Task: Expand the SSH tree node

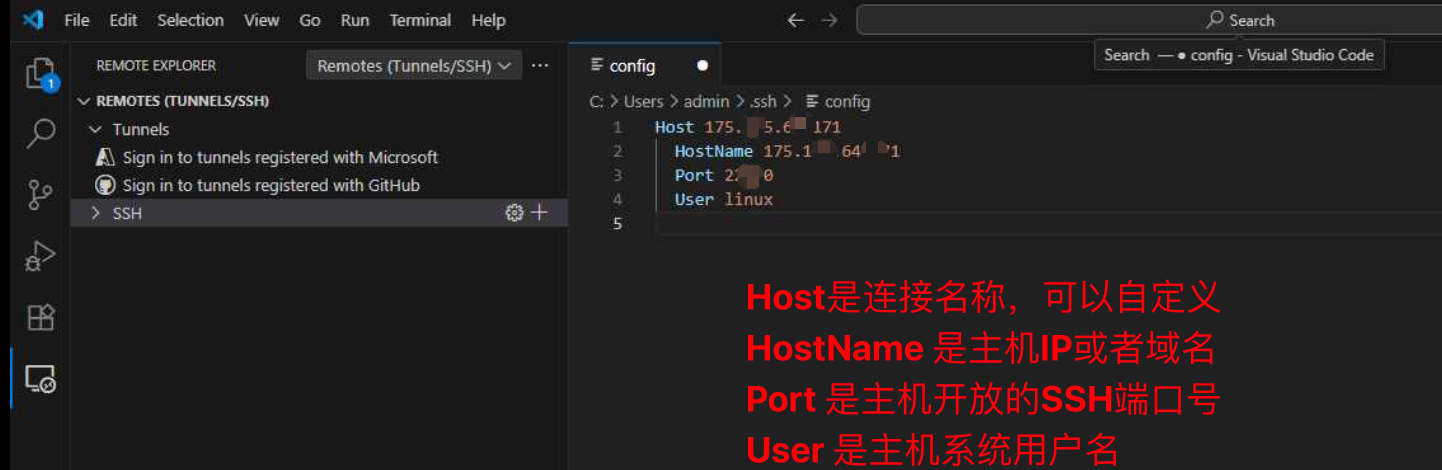Action: click(96, 213)
